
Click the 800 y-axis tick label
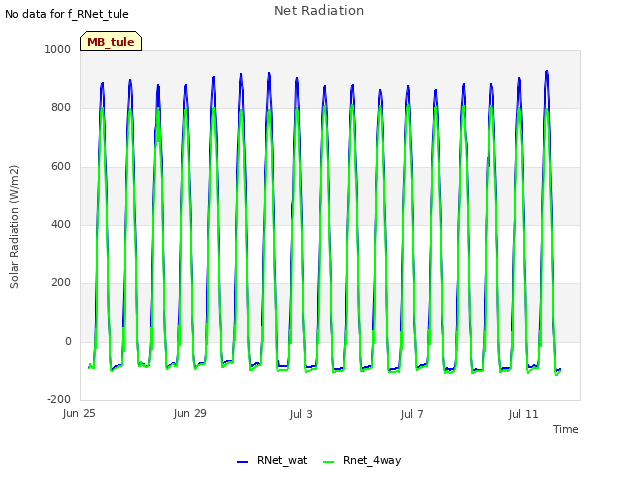tap(61, 107)
